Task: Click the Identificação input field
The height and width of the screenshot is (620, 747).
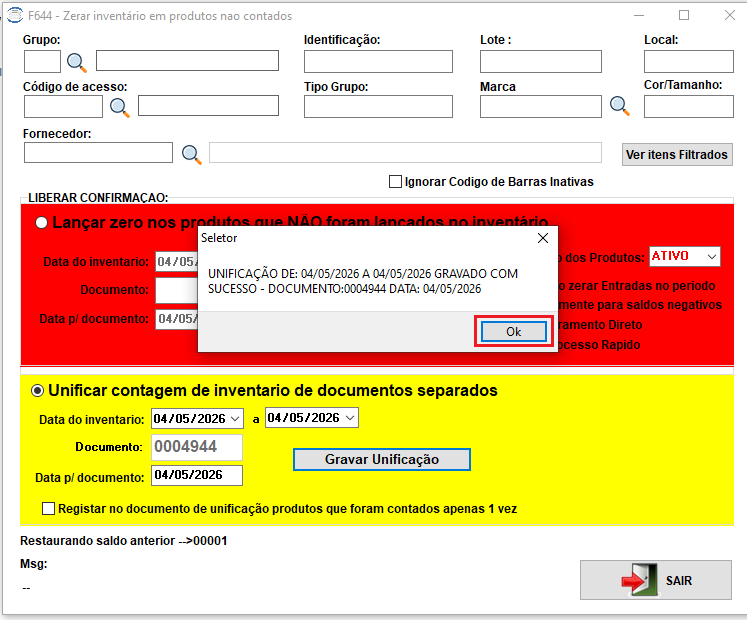Action: [x=378, y=61]
